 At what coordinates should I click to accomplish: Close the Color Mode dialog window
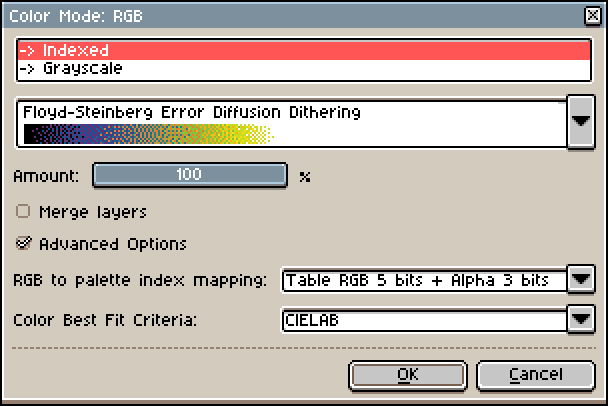(592, 16)
